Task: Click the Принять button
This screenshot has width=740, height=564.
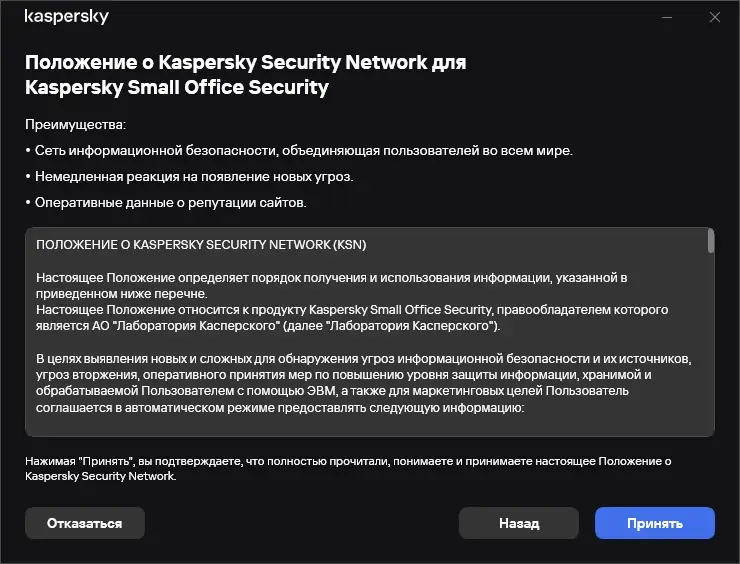Action: click(x=654, y=523)
